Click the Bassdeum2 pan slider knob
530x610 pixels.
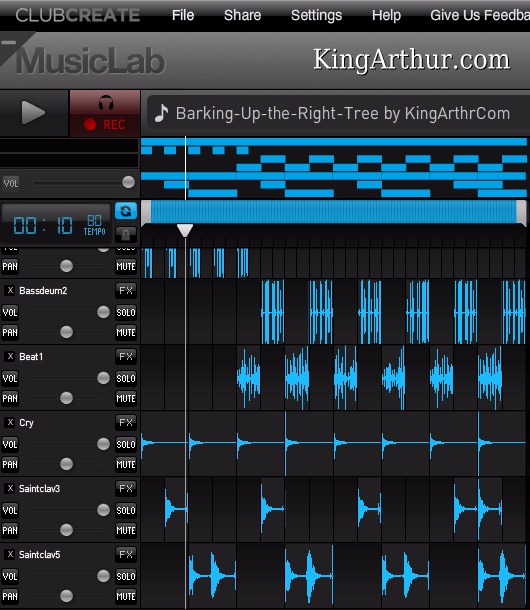(67, 332)
